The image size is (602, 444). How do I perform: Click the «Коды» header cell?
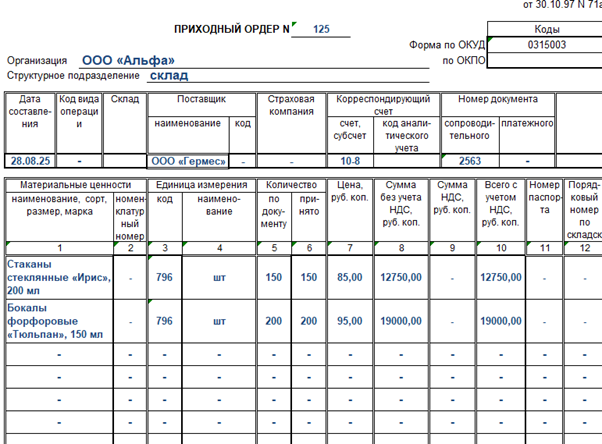pyautogui.click(x=546, y=30)
